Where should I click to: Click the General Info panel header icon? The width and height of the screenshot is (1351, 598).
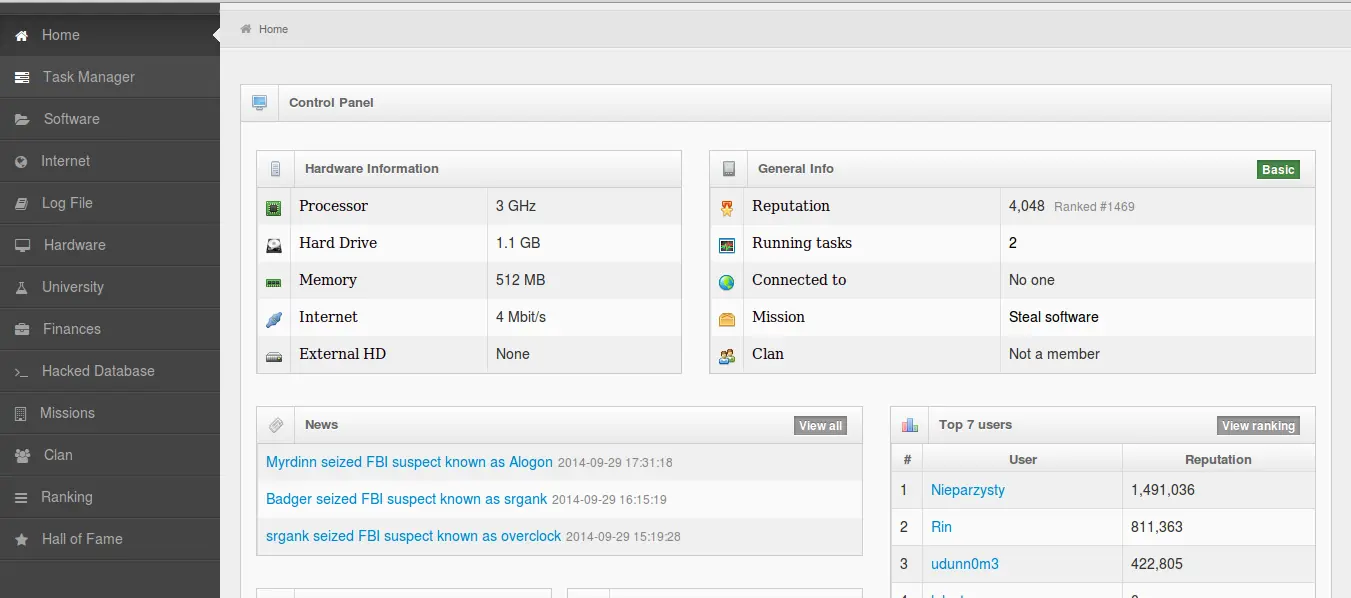coord(729,169)
